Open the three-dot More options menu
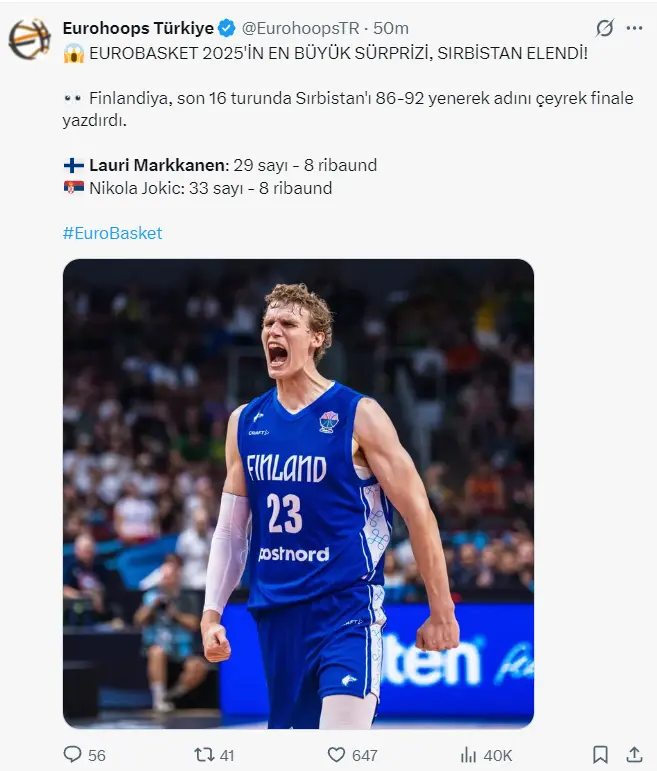 coord(634,28)
